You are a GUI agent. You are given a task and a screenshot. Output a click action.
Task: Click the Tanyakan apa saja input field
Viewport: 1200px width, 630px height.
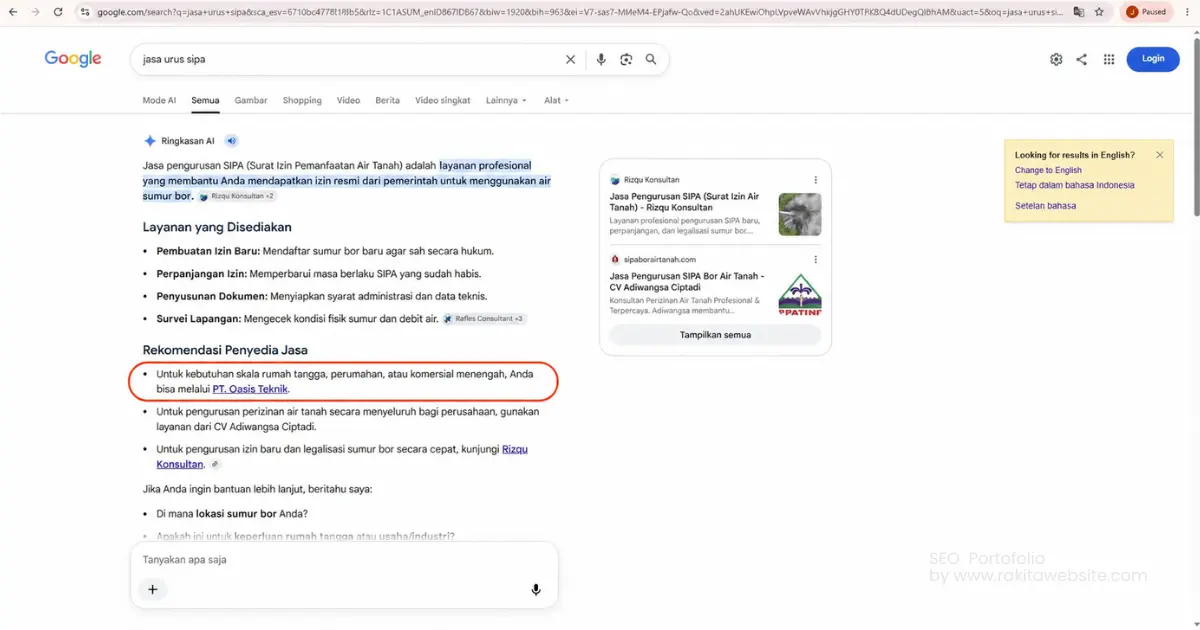[344, 560]
